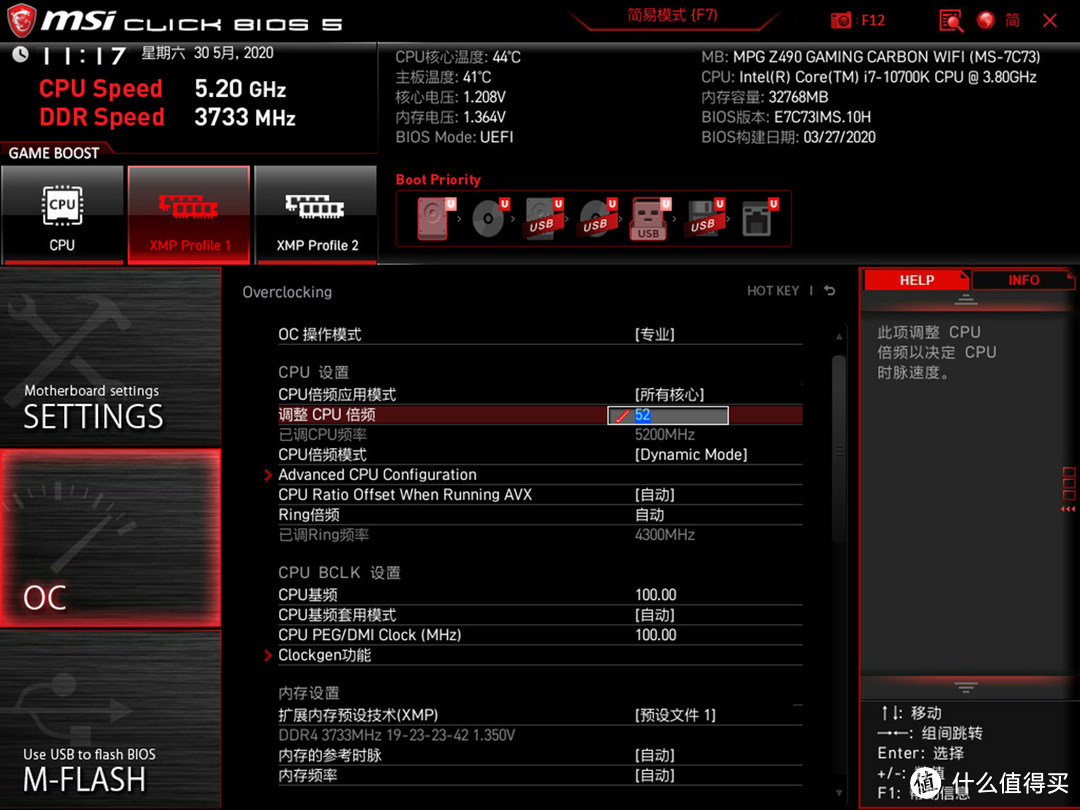Image resolution: width=1080 pixels, height=810 pixels.
Task: Select hard disk boot priority icon
Action: [x=436, y=218]
